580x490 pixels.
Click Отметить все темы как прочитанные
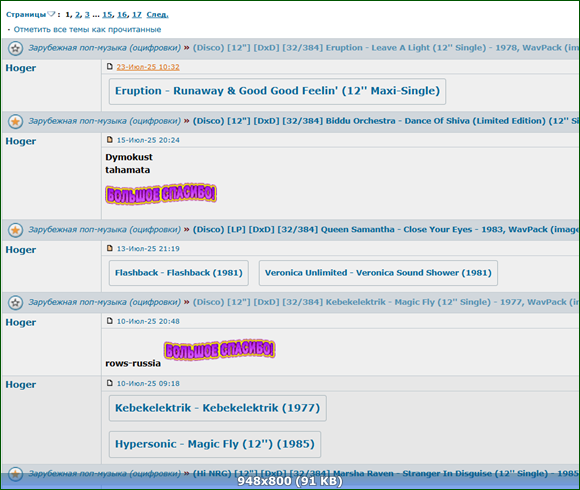[87, 30]
